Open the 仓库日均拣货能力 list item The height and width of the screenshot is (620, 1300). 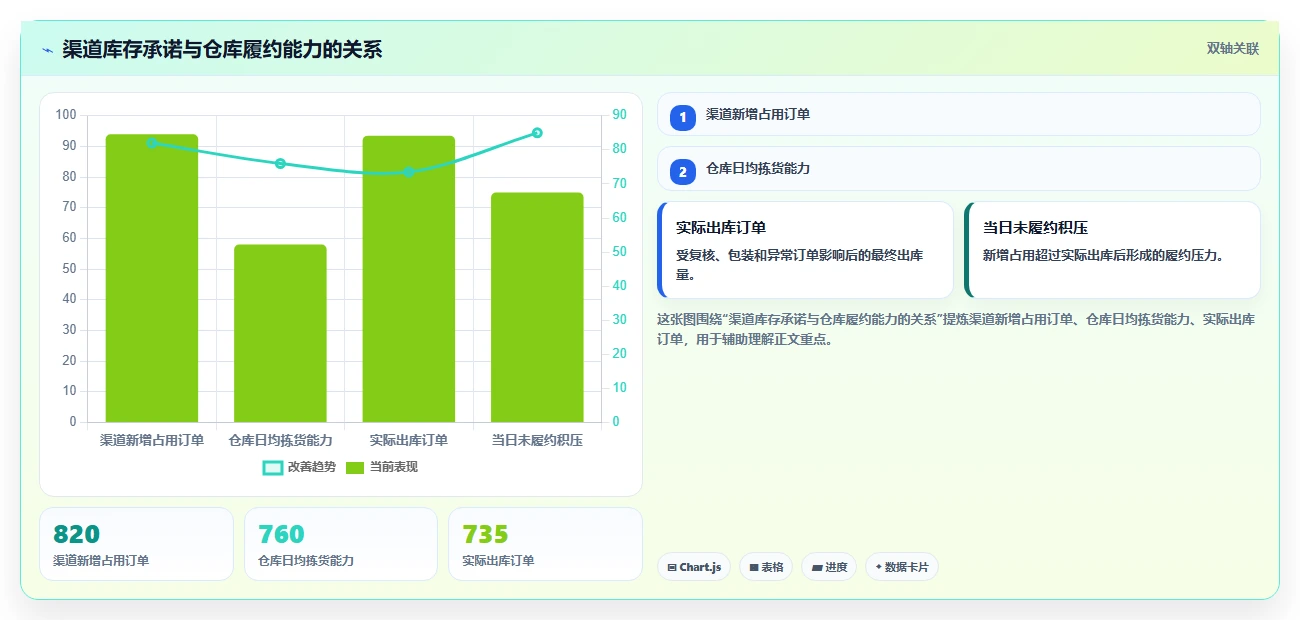click(x=958, y=168)
